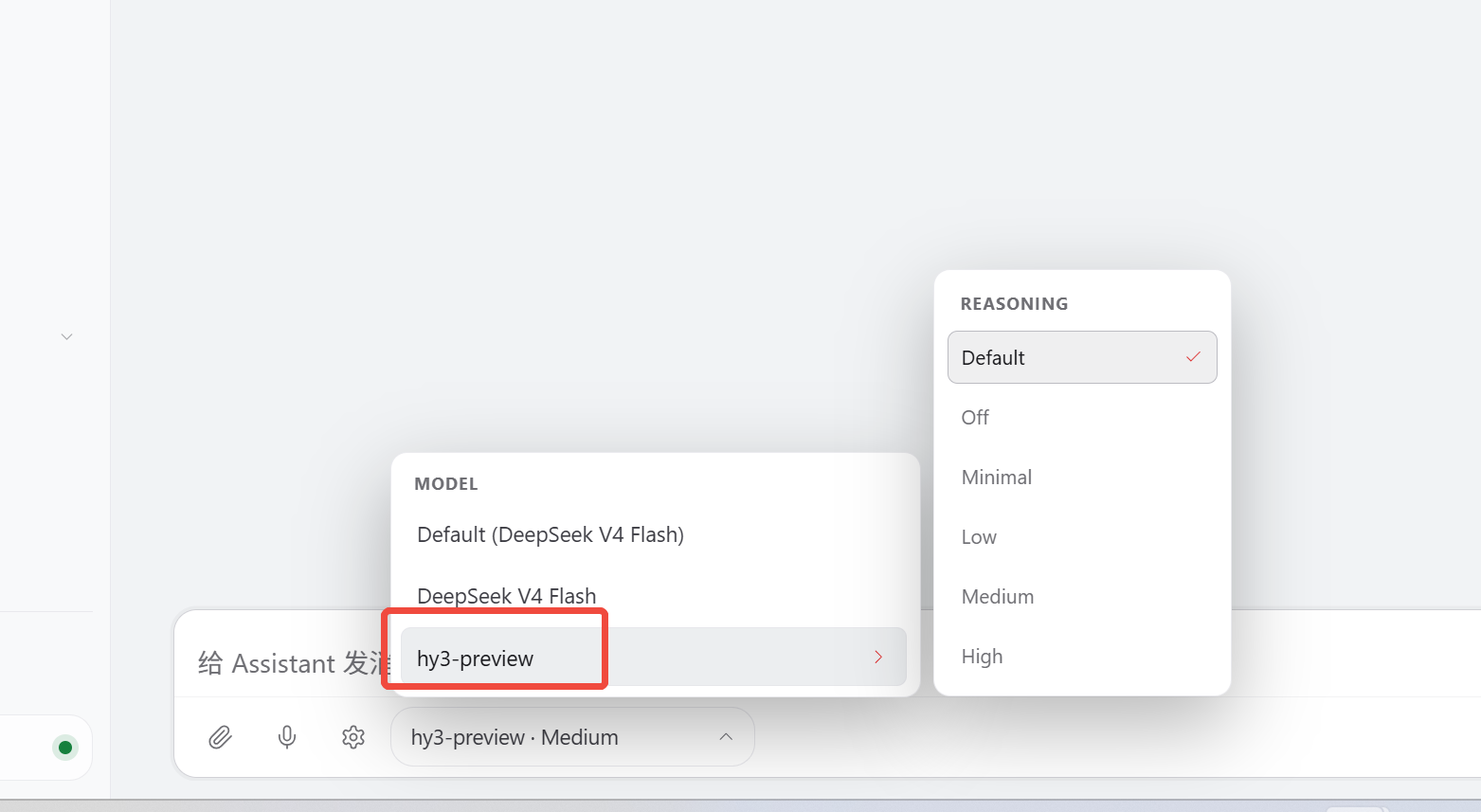Select Default reasoning level
The height and width of the screenshot is (812, 1481).
tap(1082, 357)
